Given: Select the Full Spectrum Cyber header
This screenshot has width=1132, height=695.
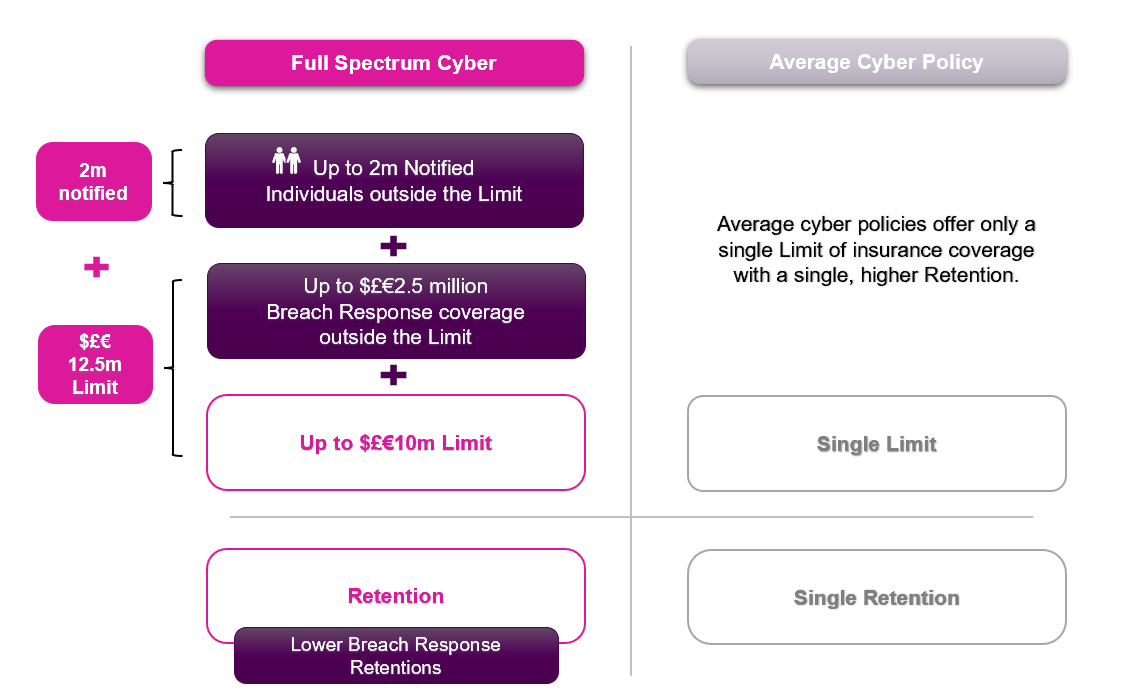Looking at the screenshot, I should pyautogui.click(x=394, y=63).
